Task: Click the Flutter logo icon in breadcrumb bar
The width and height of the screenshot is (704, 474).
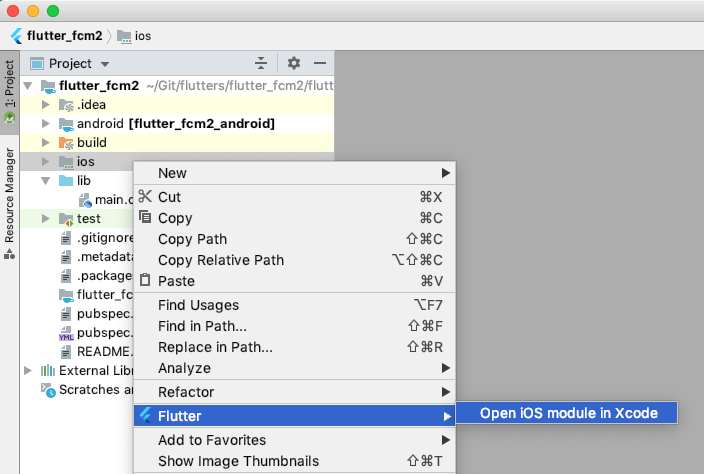Action: point(17,36)
